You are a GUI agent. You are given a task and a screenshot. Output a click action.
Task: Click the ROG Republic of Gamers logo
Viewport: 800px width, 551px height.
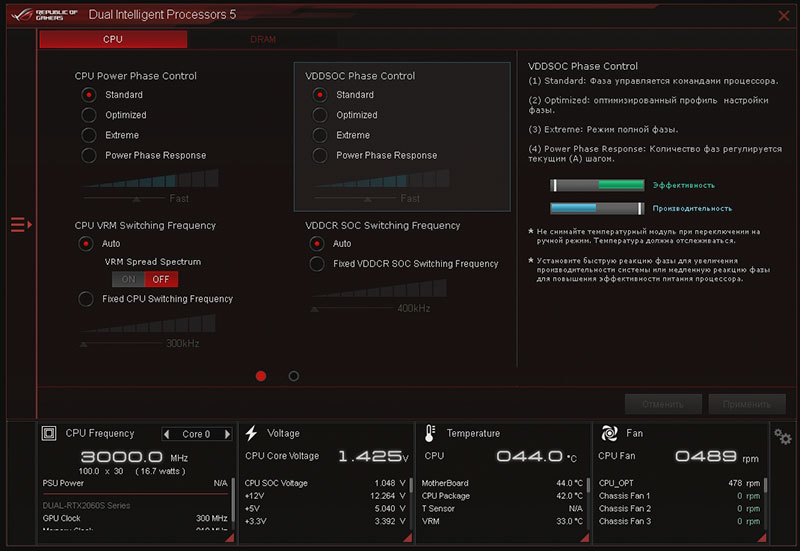(44, 15)
